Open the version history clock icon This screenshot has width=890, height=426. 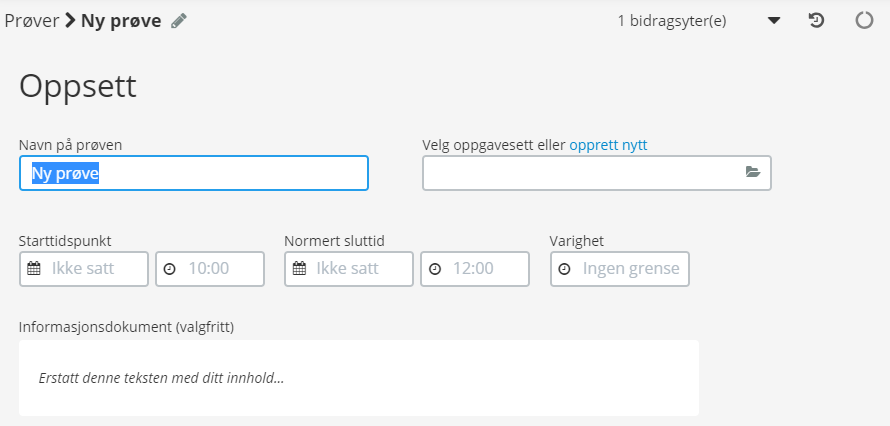click(816, 21)
